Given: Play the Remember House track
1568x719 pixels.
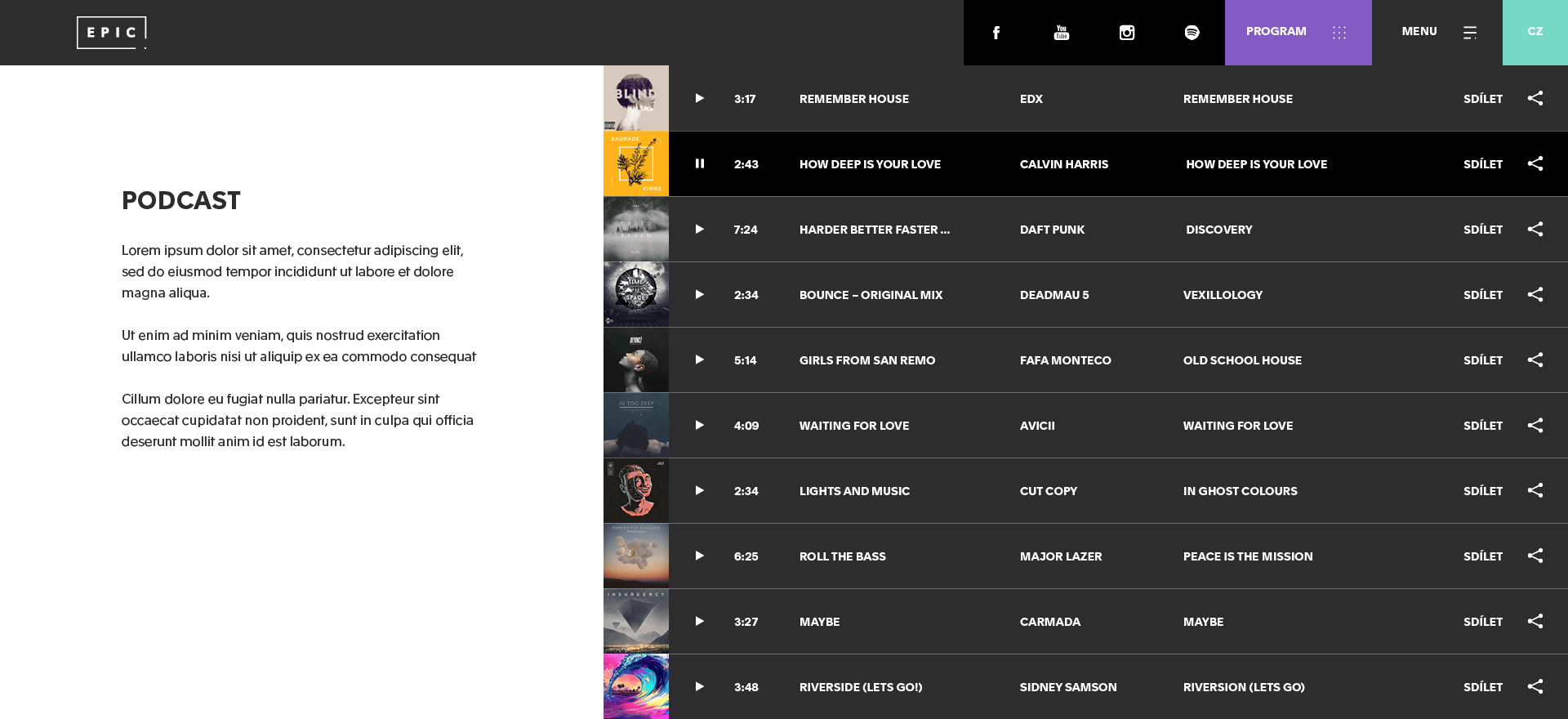Looking at the screenshot, I should [699, 98].
